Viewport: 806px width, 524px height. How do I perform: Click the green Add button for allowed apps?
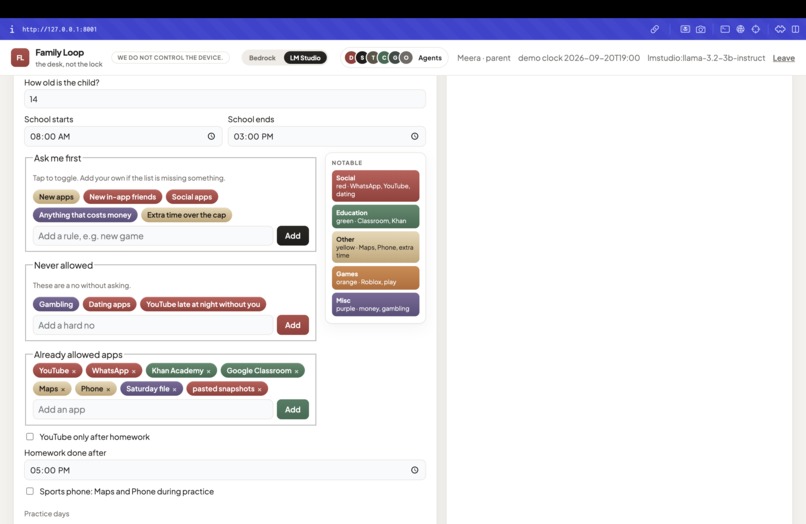coord(292,409)
